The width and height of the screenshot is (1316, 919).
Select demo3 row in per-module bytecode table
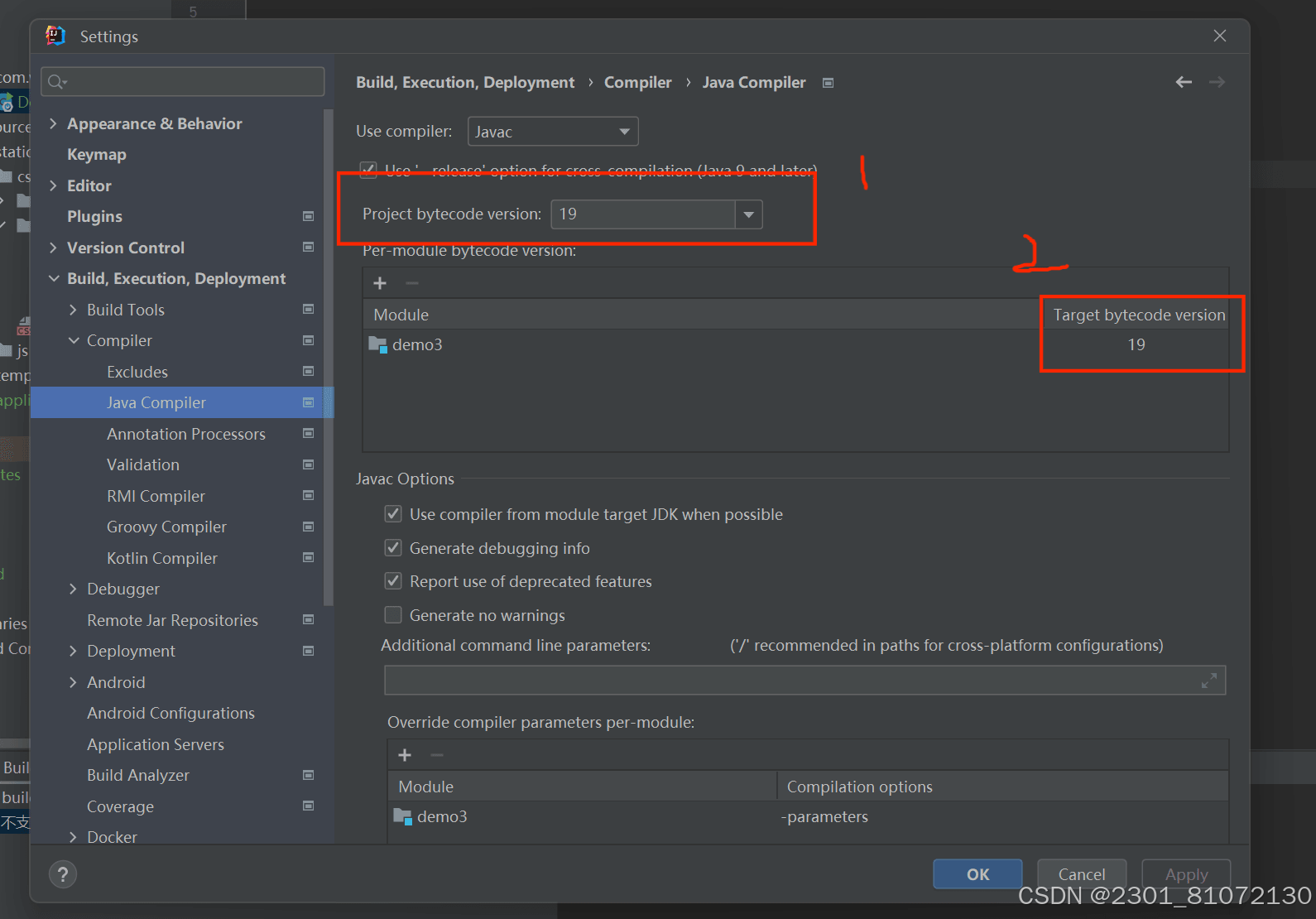[x=795, y=344]
